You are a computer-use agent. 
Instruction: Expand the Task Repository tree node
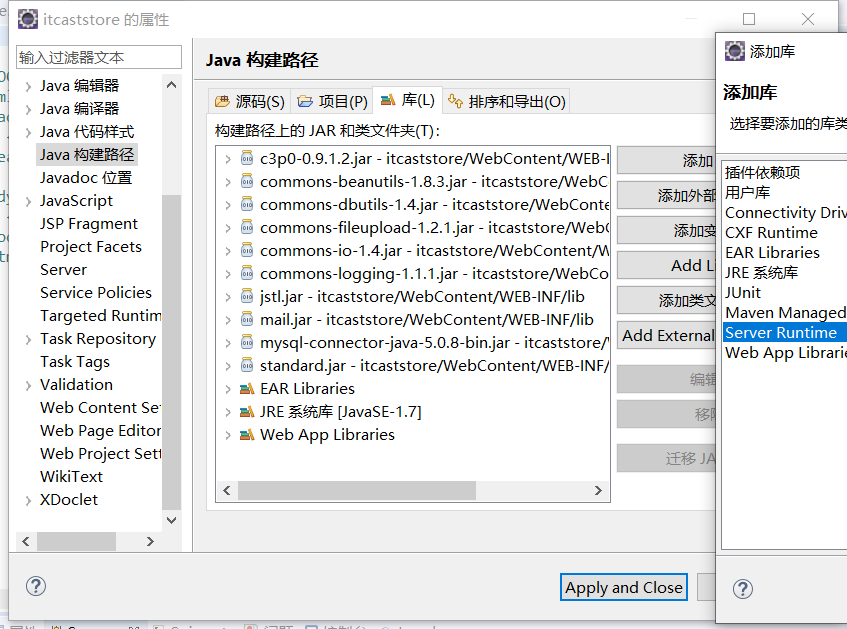click(x=28, y=339)
